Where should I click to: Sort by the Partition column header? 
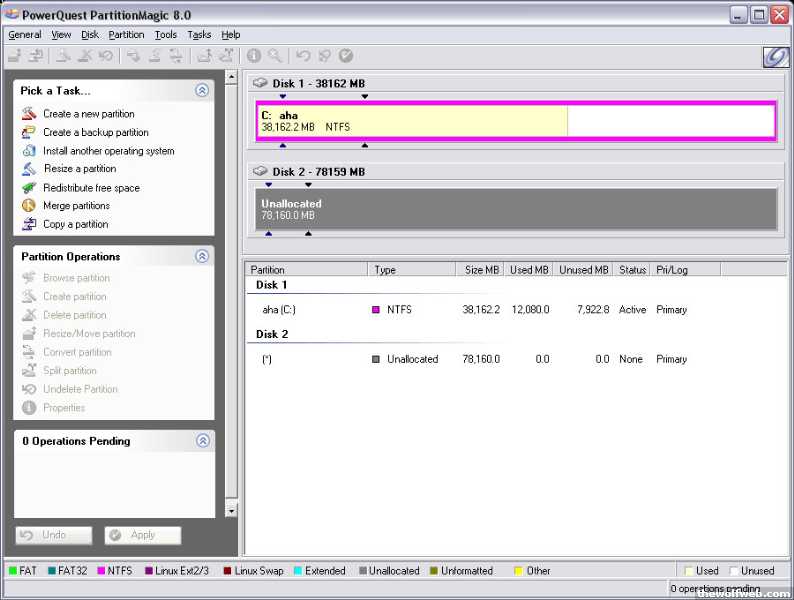307,270
